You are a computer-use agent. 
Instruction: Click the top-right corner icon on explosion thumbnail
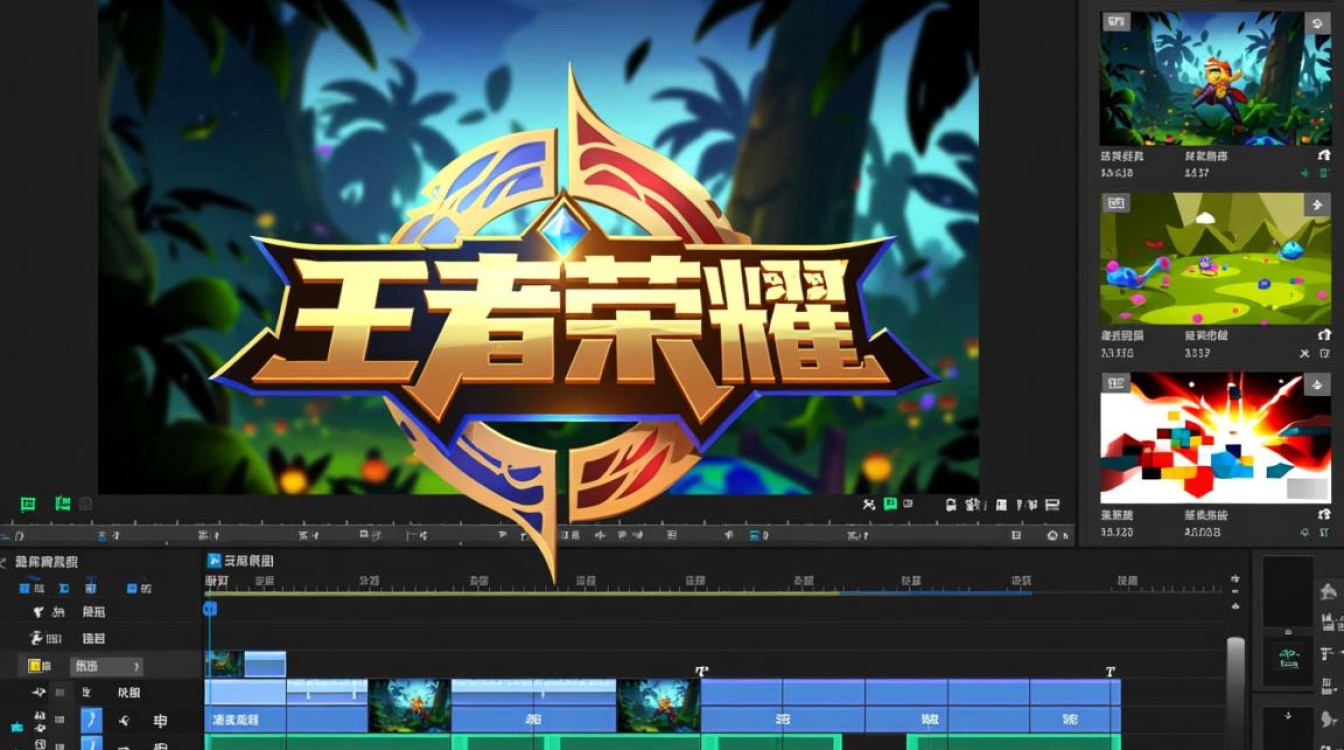point(1317,384)
